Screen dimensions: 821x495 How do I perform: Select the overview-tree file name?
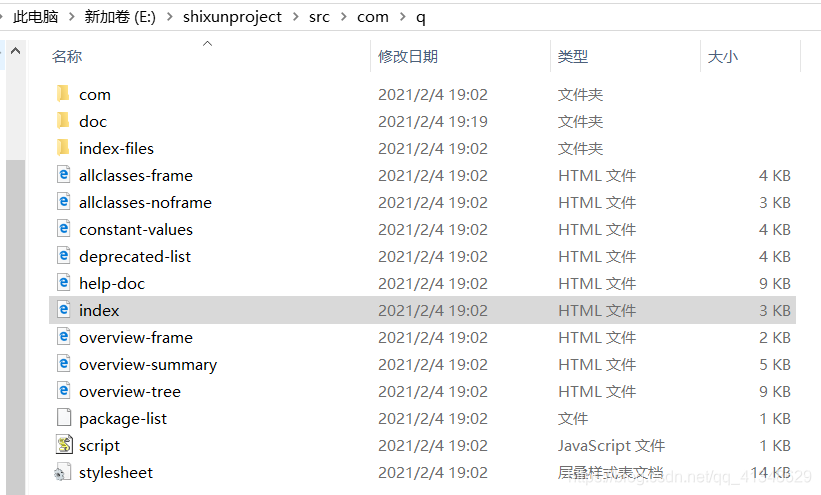click(130, 392)
